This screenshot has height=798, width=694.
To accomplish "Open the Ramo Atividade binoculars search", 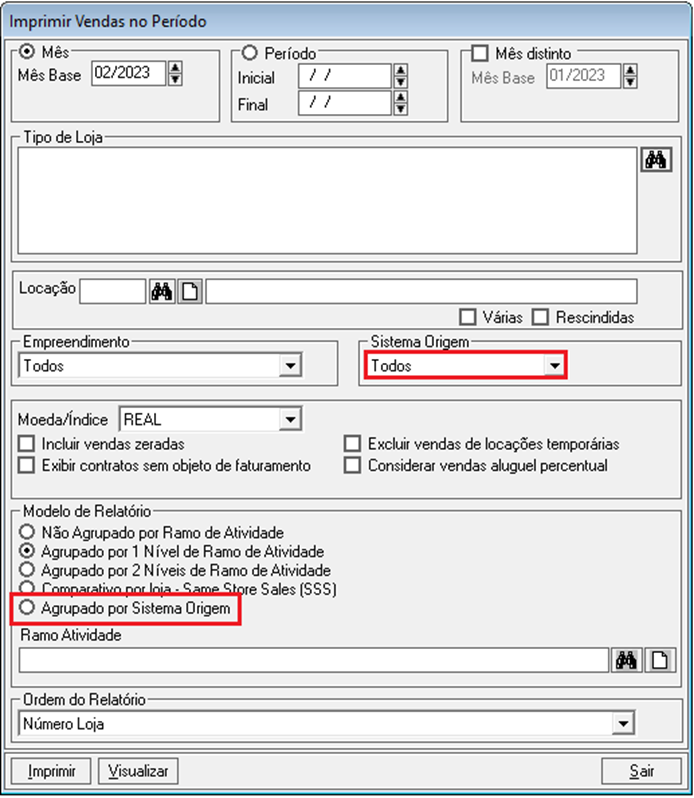I will (x=626, y=660).
